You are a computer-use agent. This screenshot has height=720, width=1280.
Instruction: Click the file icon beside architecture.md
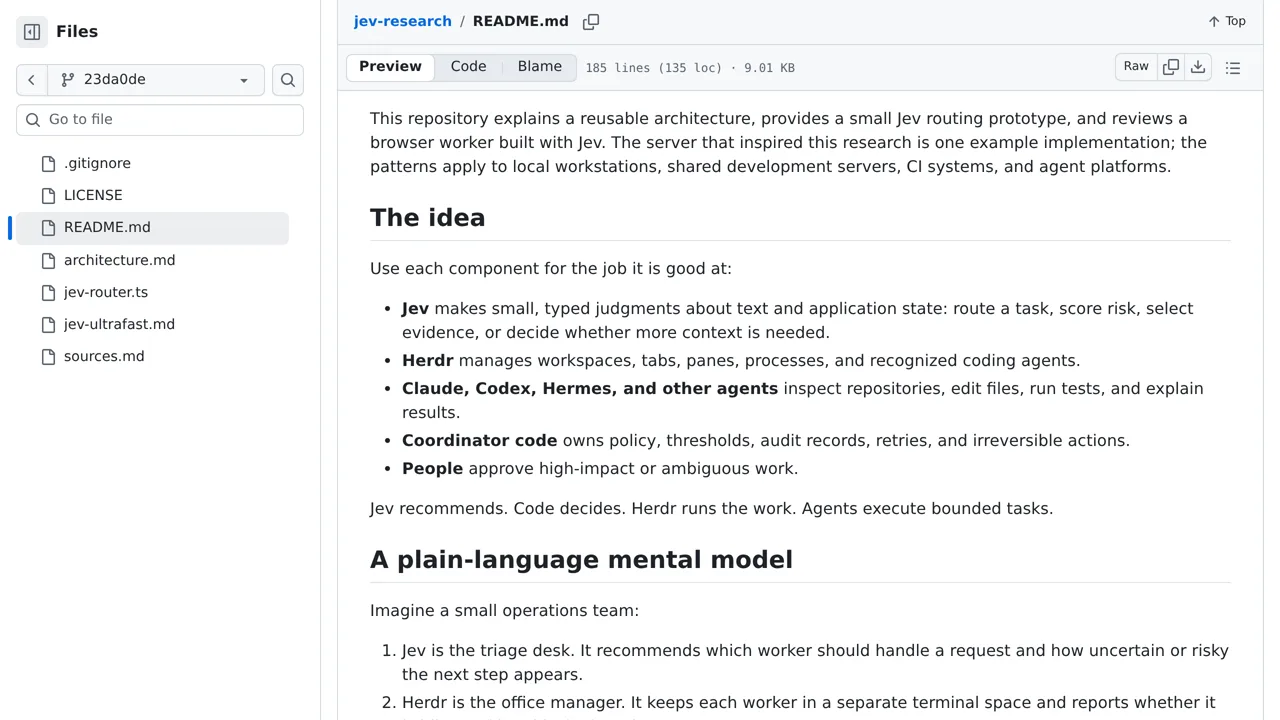(48, 260)
